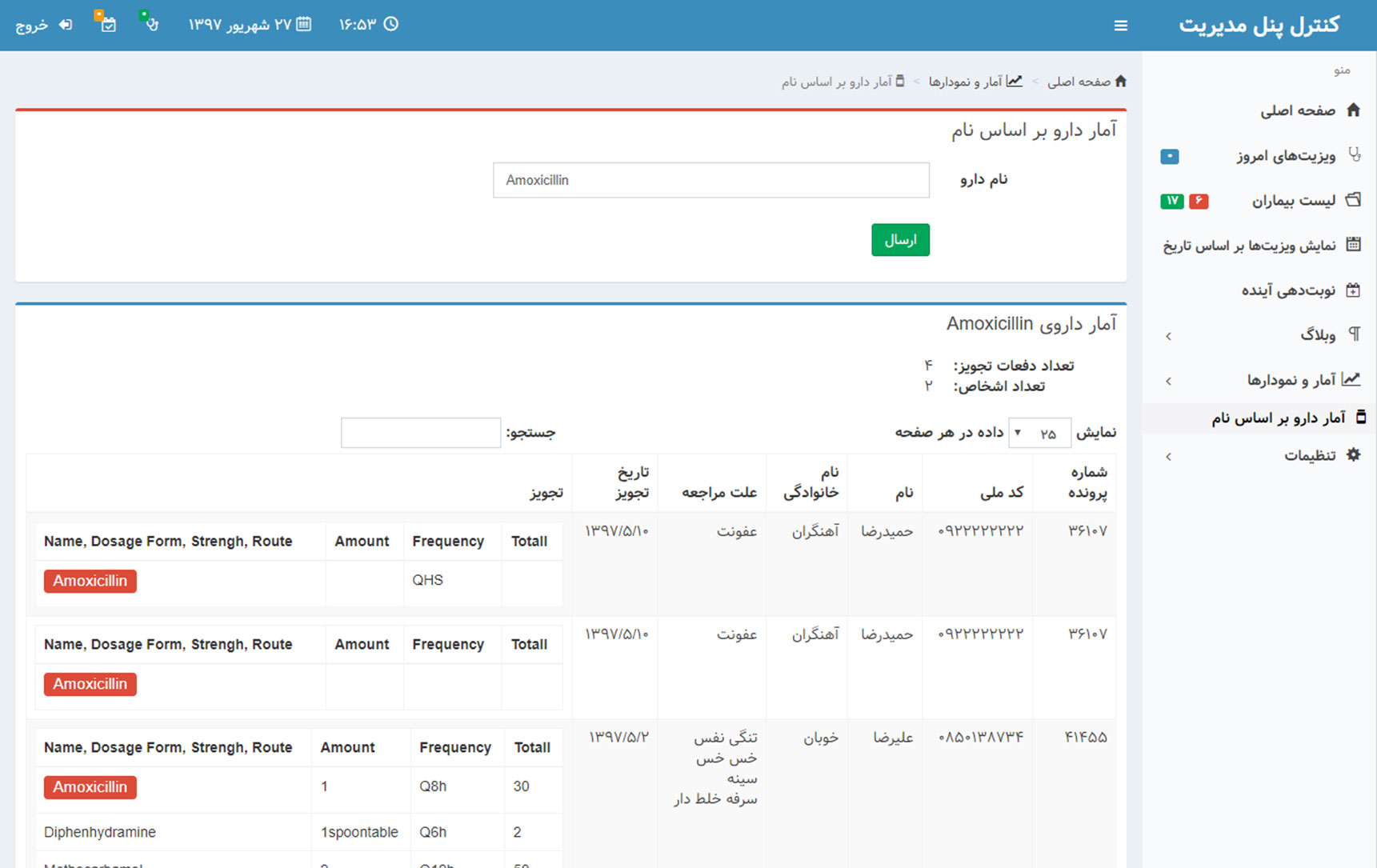This screenshot has width=1377, height=868.
Task: Click the line chart icon for آمار و نمودارها
Action: click(x=1354, y=379)
